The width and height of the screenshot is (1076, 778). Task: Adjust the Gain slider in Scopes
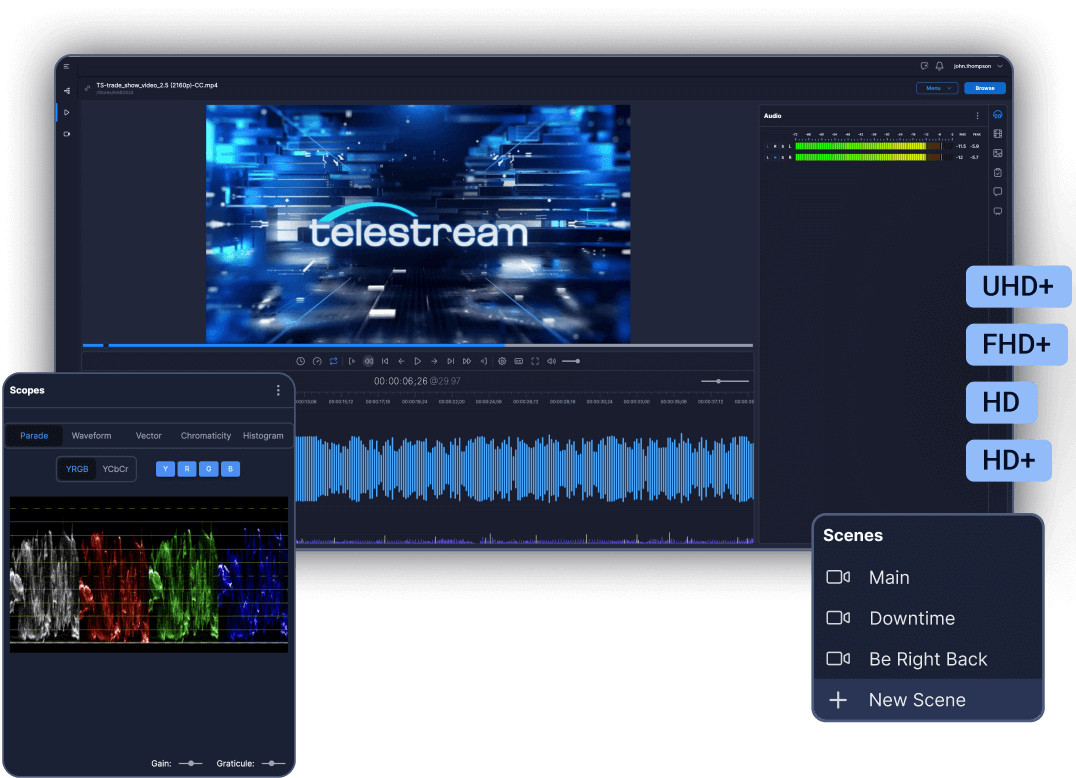(x=190, y=763)
